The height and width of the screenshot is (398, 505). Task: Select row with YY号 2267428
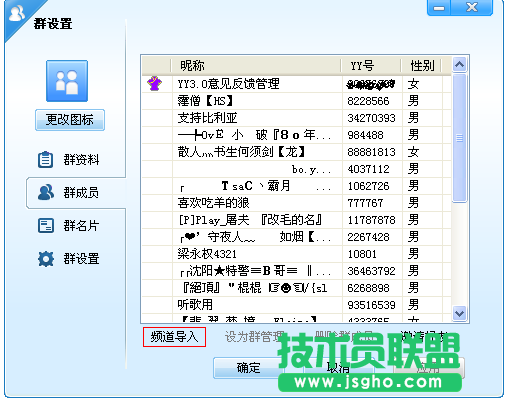297,237
